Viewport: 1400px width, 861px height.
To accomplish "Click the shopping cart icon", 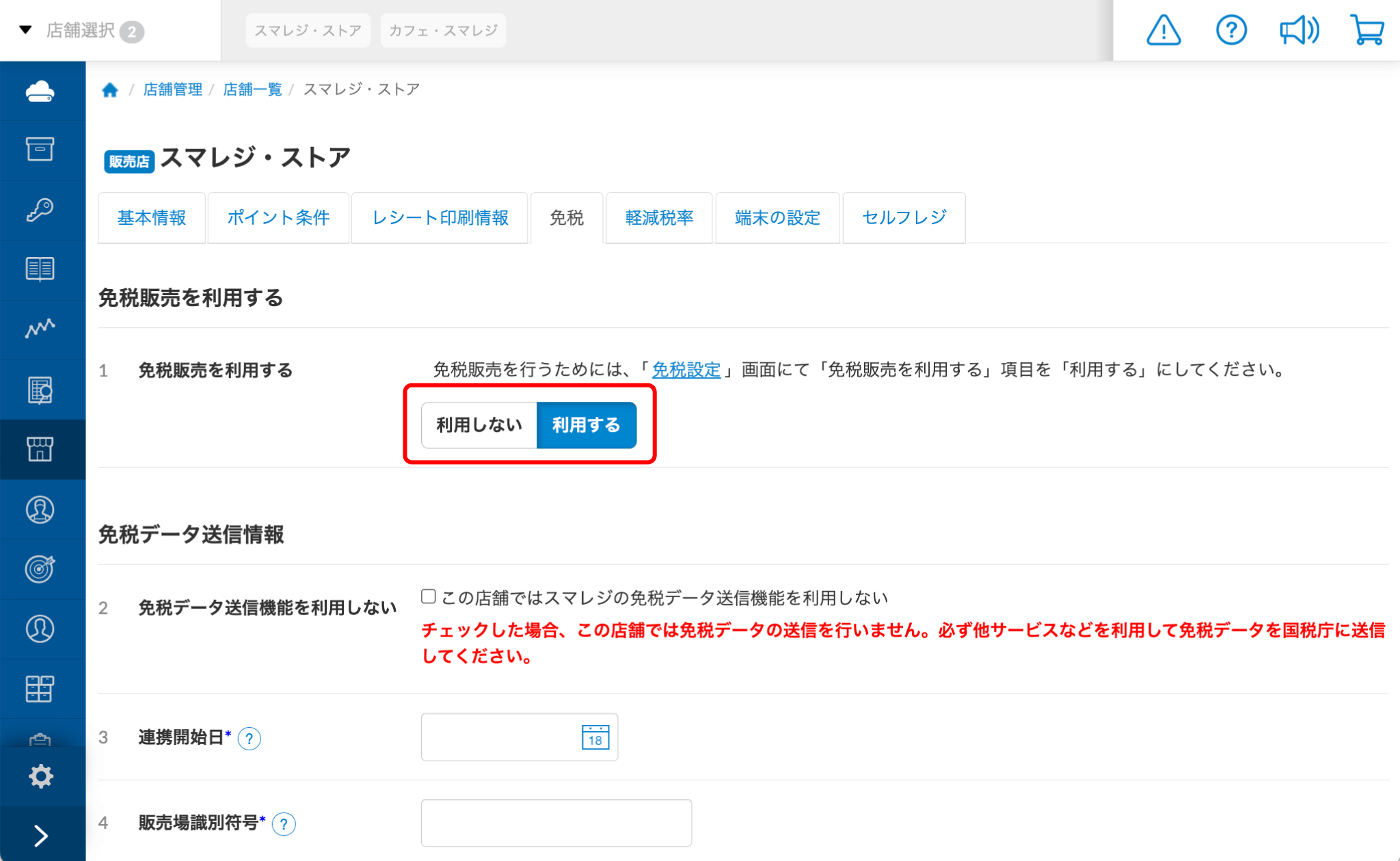I will 1367,31.
